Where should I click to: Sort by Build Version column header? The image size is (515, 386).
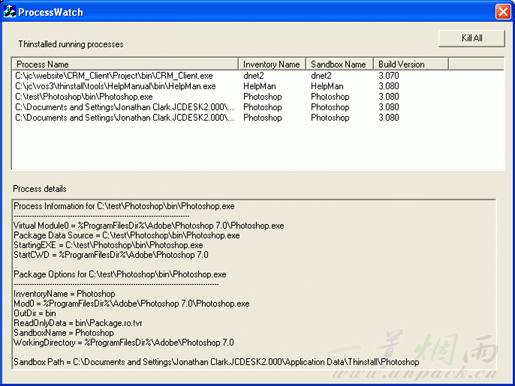coord(411,64)
